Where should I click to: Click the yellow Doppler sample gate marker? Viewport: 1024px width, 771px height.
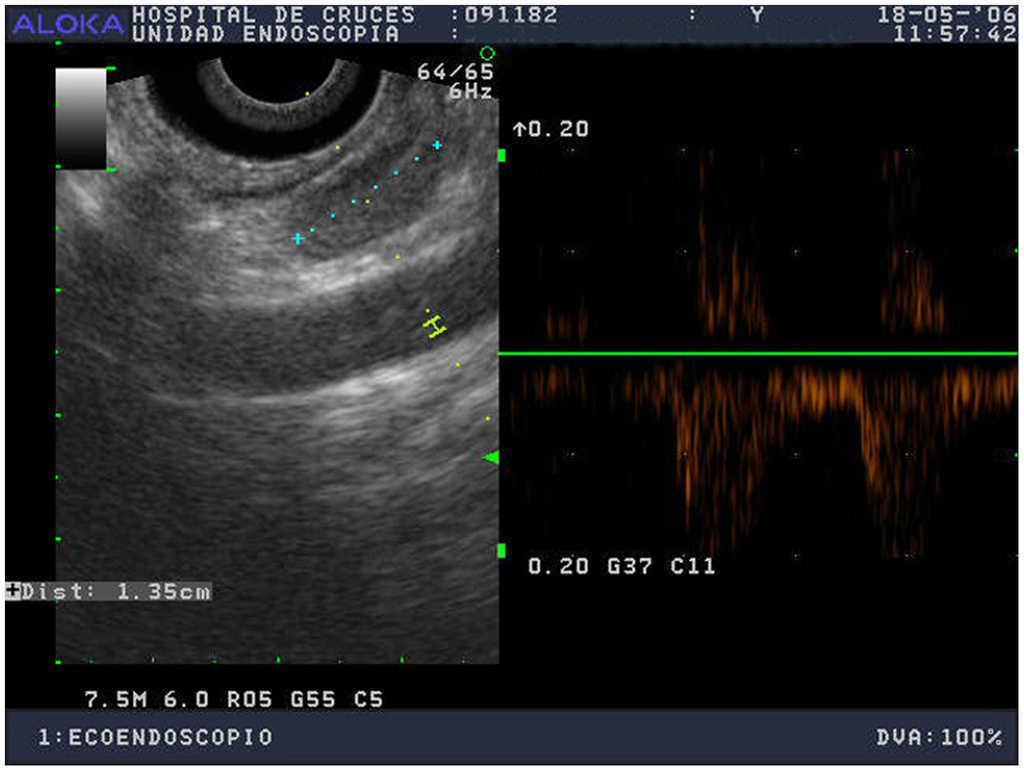[x=434, y=325]
